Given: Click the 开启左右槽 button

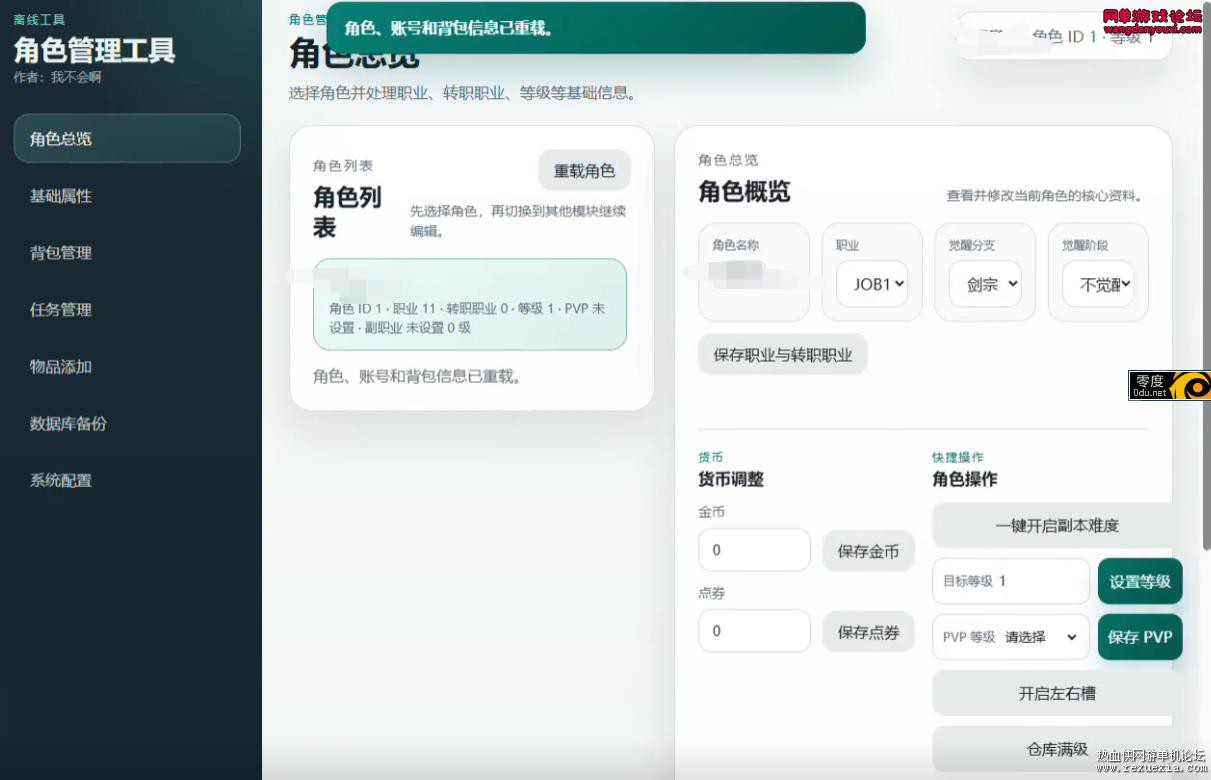Looking at the screenshot, I should pyautogui.click(x=1056, y=693).
